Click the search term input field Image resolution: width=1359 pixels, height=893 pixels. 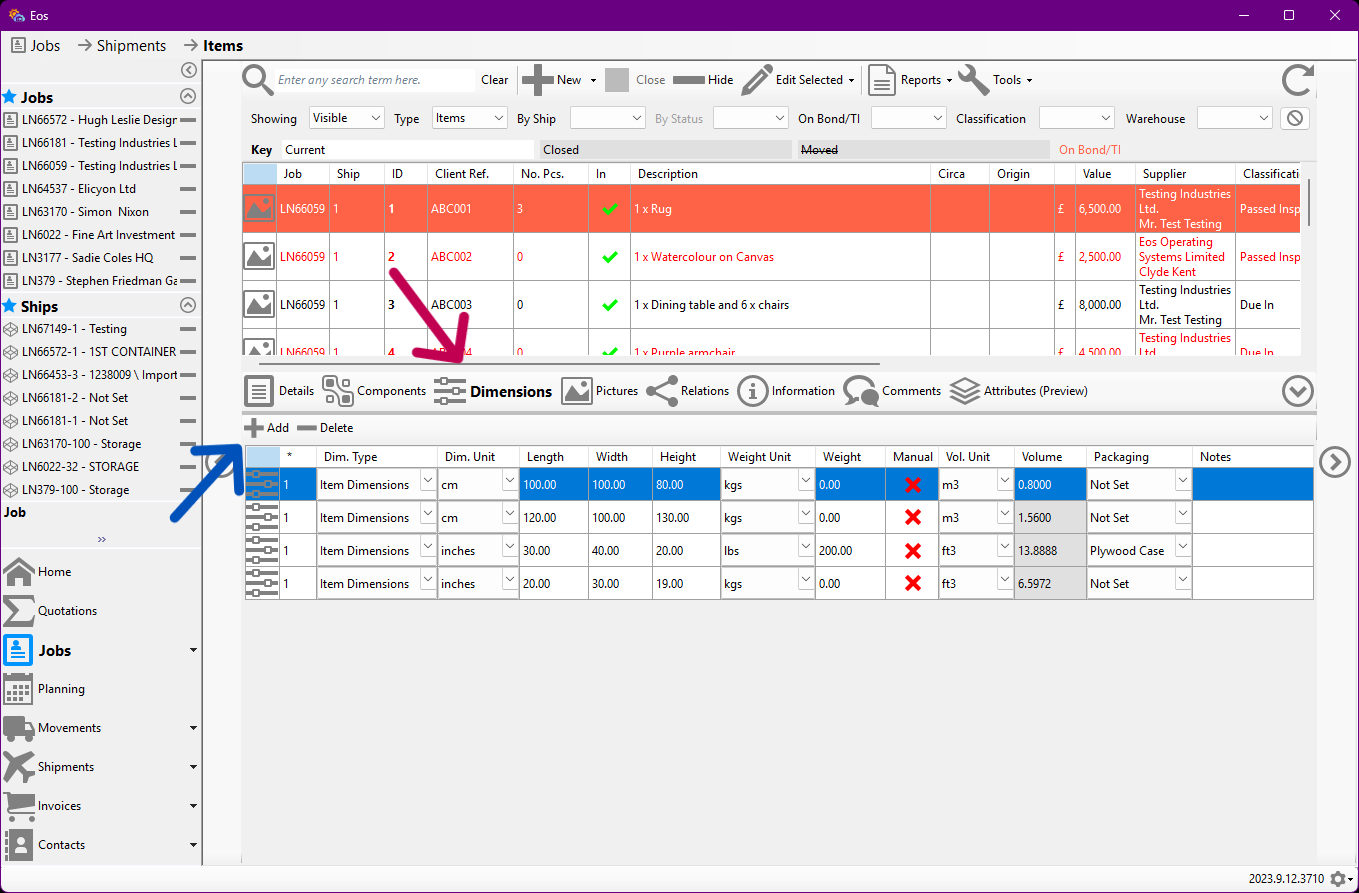[x=374, y=80]
